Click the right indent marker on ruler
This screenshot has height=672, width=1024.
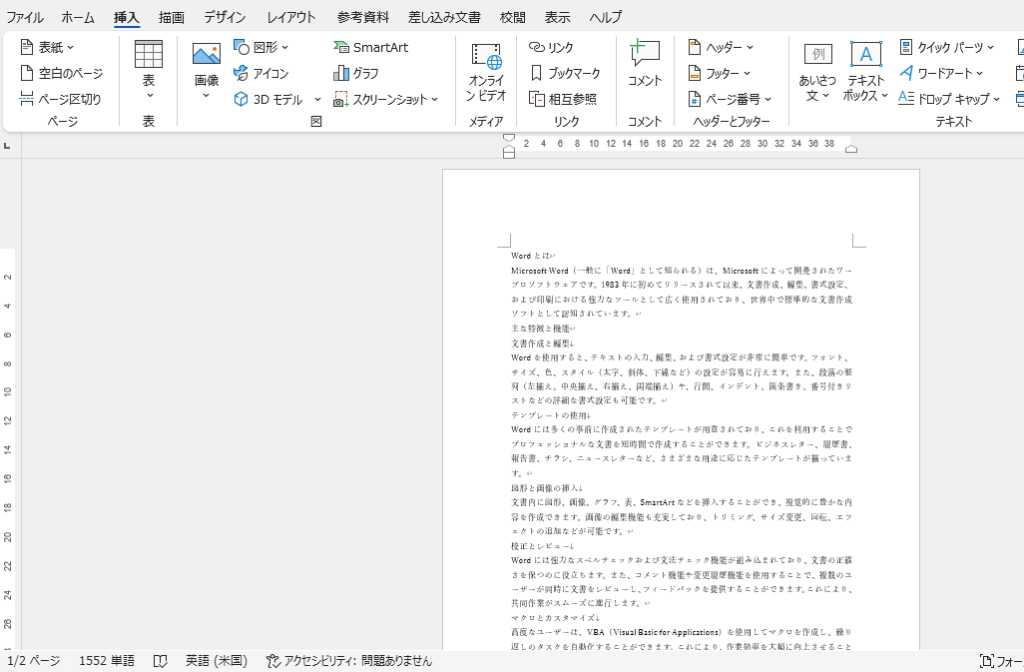(851, 149)
